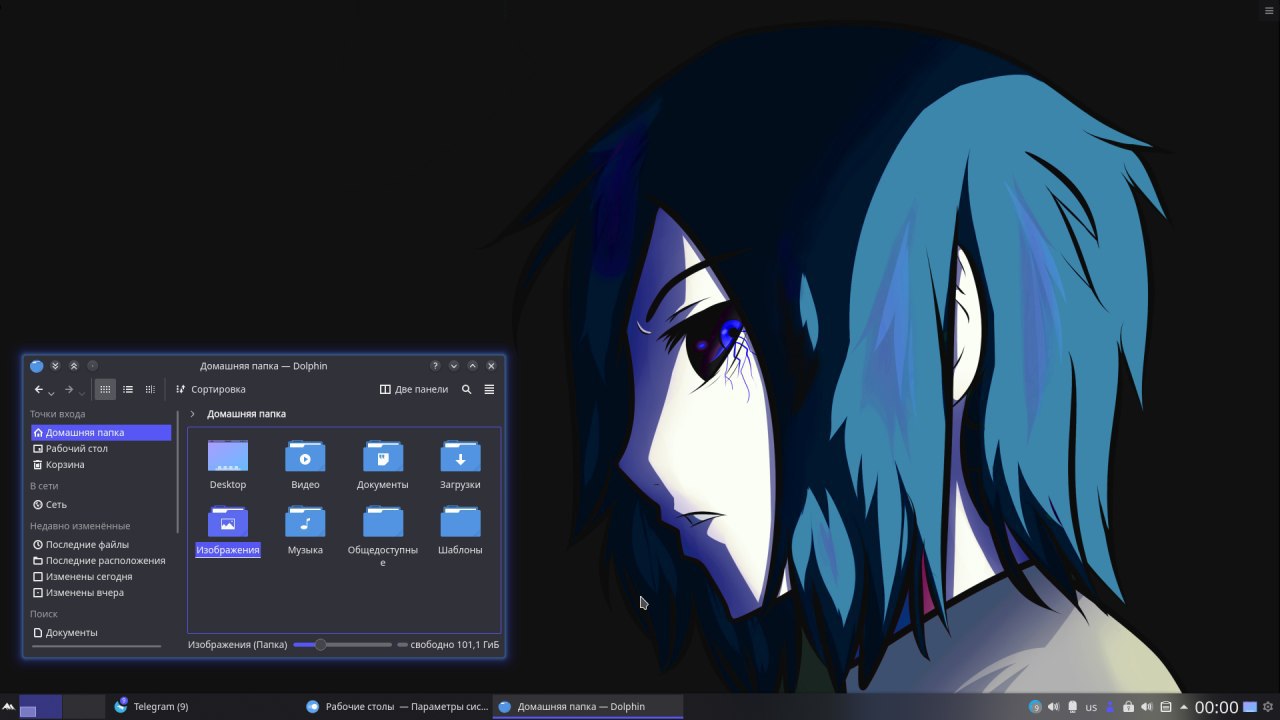Open the Сортировка sort menu
Image resolution: width=1280 pixels, height=720 pixels.
(x=210, y=390)
